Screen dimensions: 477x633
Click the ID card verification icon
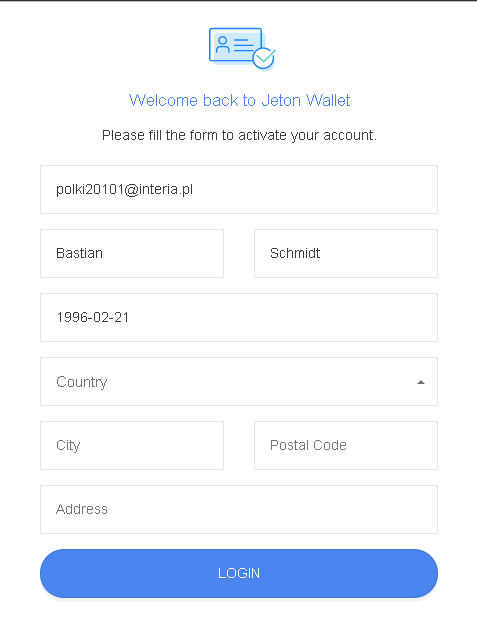[x=242, y=48]
